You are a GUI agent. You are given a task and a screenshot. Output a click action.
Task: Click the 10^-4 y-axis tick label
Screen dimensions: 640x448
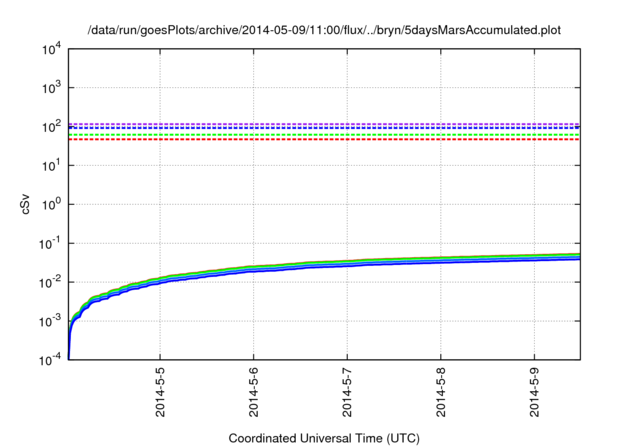(49, 359)
